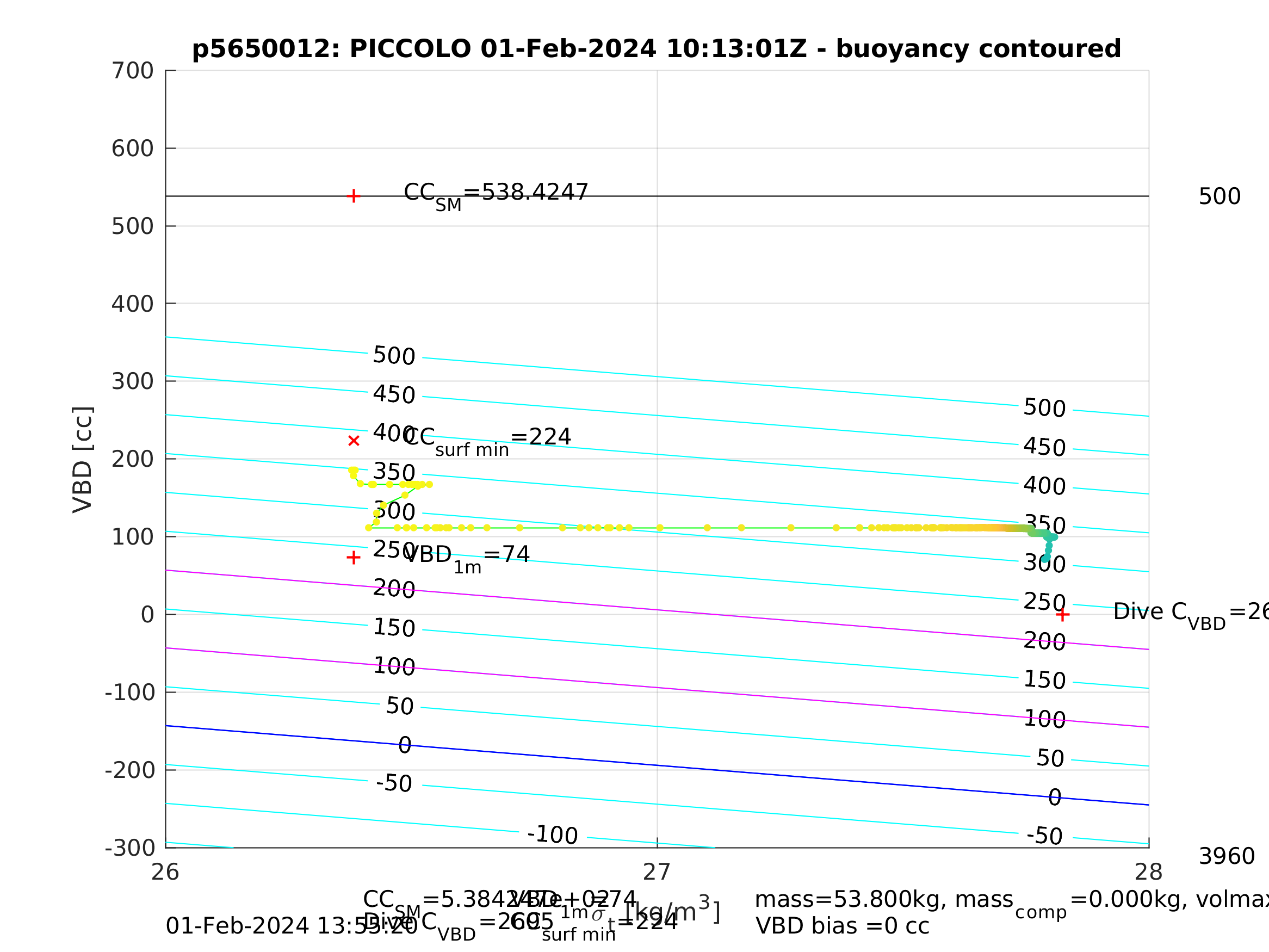This screenshot has height=952, width=1269.
Task: Select the CC SM=538.4247 annotation
Action: pos(496,196)
